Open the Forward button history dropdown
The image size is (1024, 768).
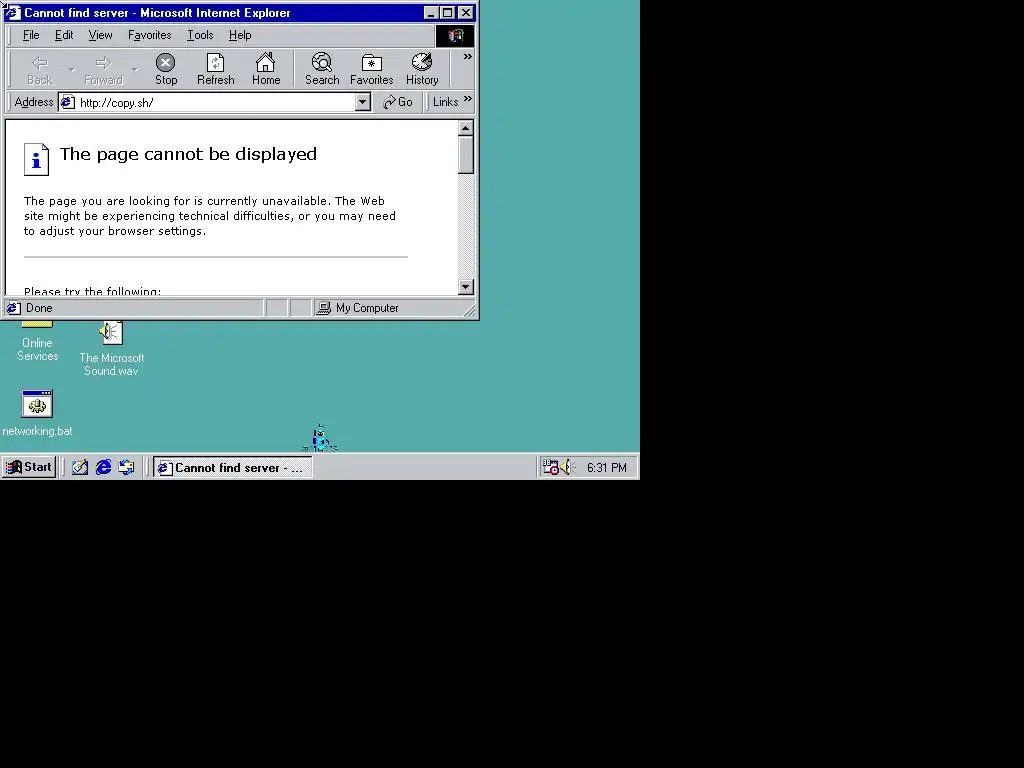[135, 69]
